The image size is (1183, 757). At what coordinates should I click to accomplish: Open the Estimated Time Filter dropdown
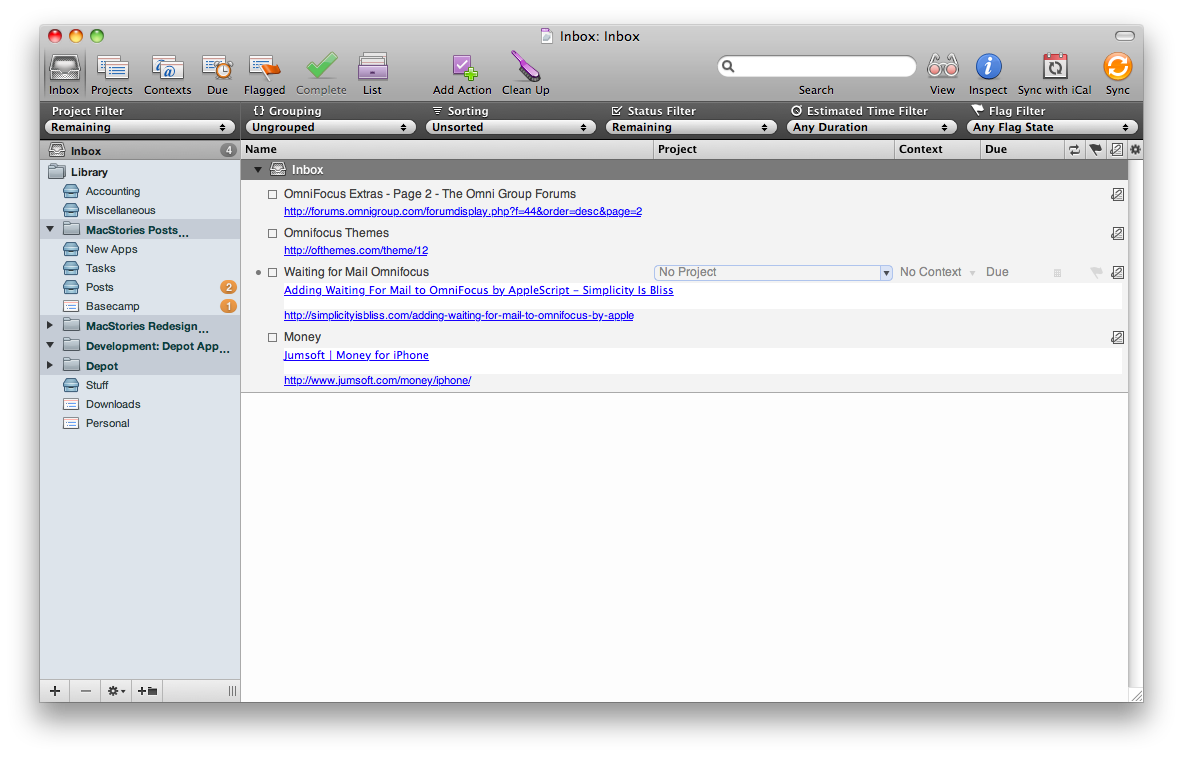(871, 127)
